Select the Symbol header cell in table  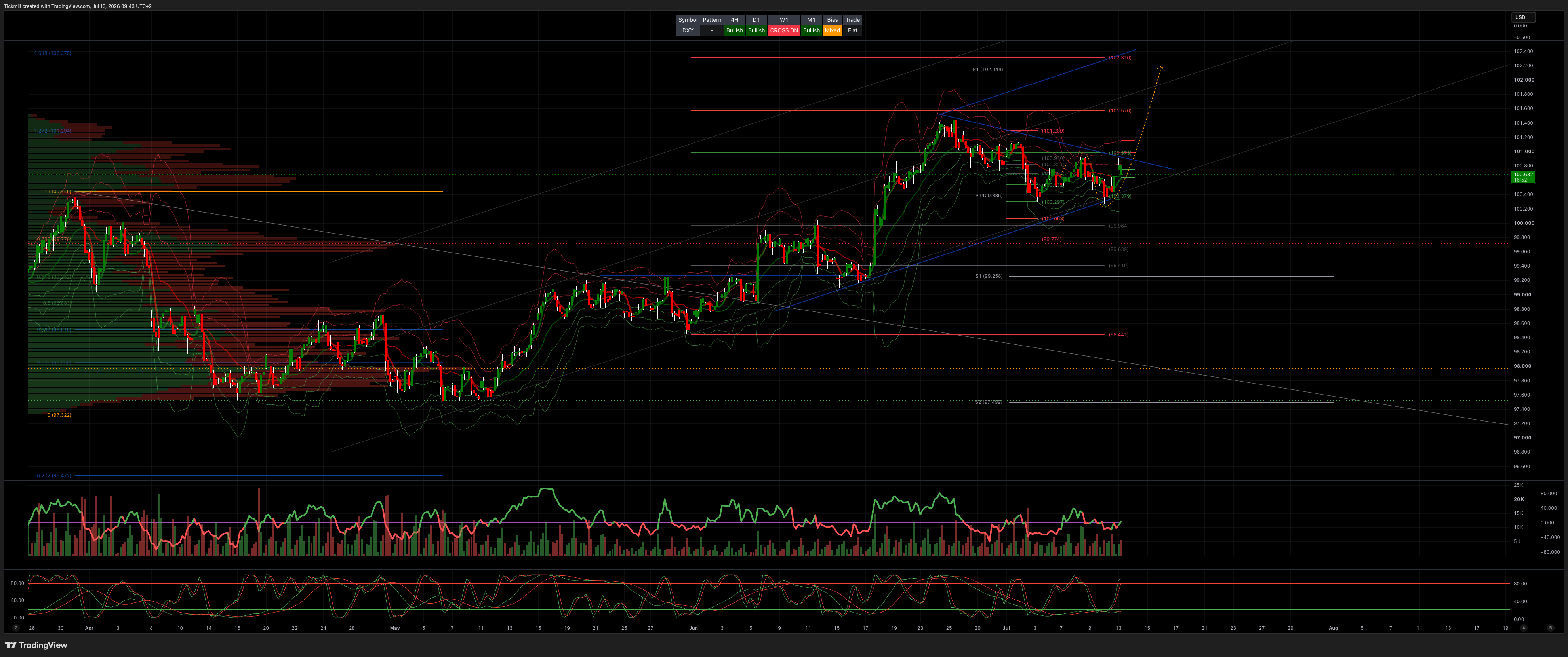coord(688,20)
